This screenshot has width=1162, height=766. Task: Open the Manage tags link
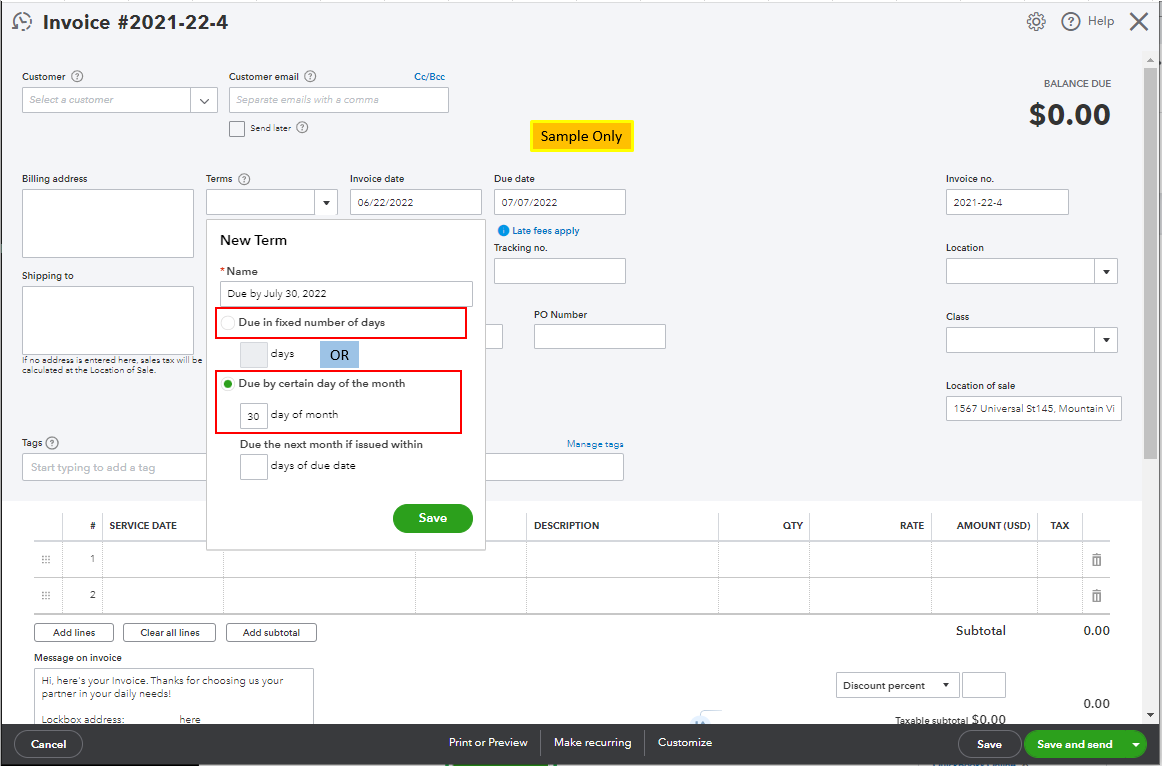click(594, 443)
